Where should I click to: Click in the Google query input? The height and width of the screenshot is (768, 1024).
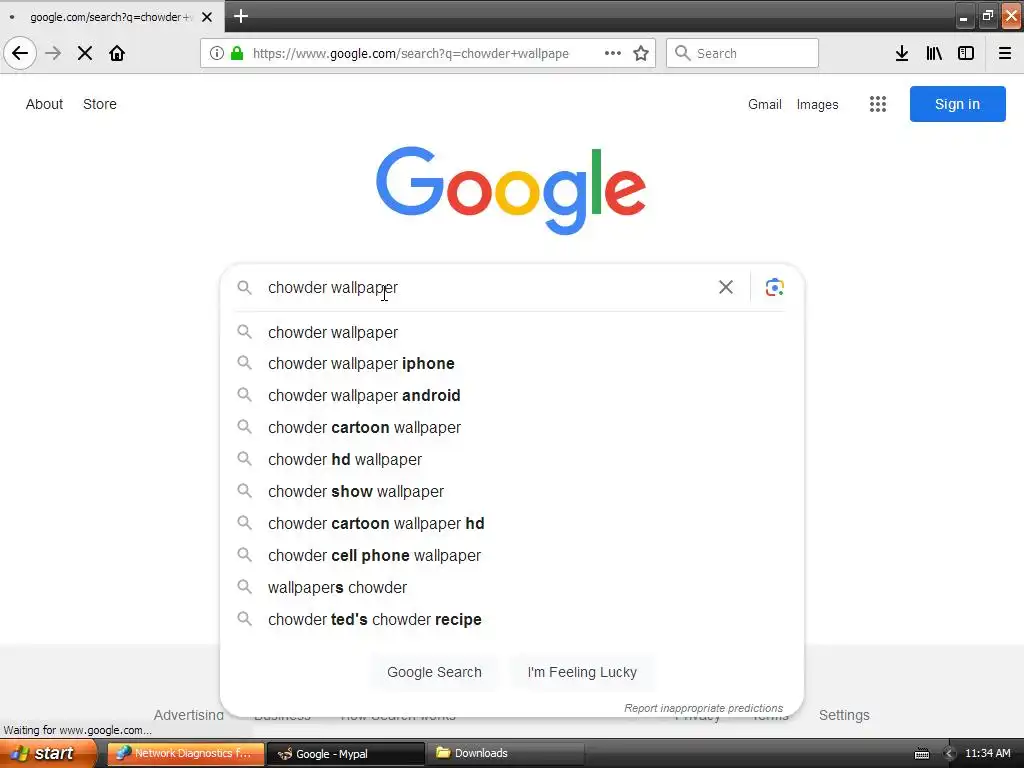487,287
